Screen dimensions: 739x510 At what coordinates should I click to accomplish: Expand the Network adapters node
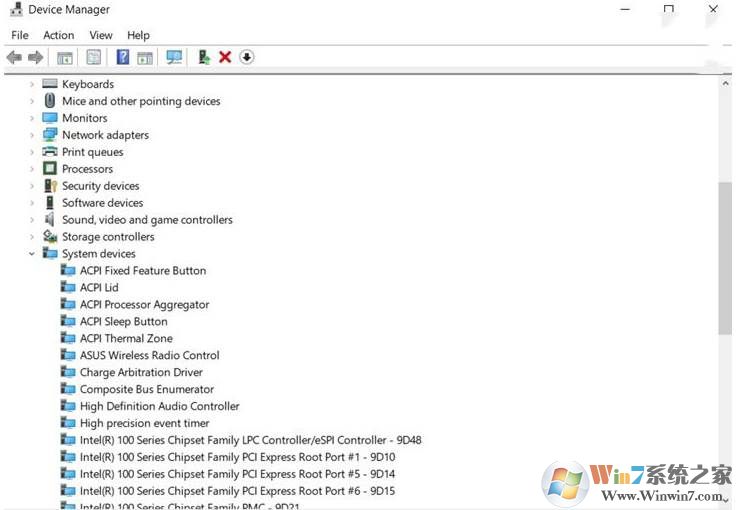tap(32, 135)
